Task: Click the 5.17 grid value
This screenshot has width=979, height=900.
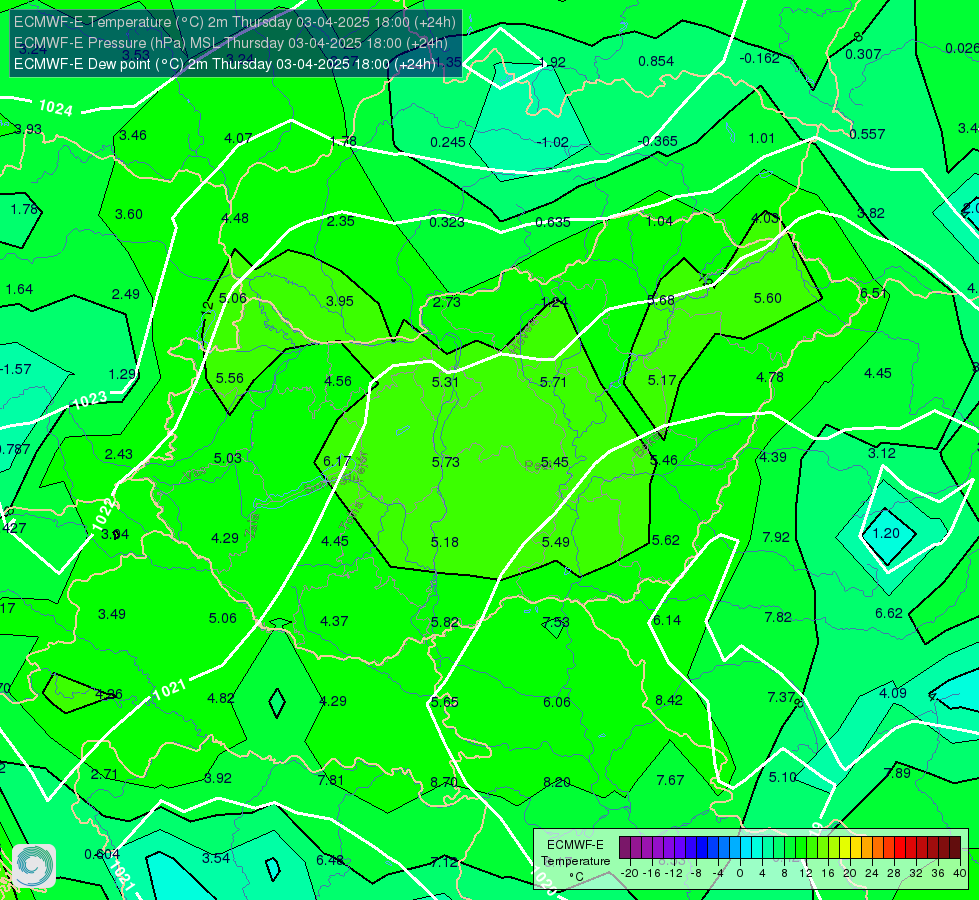Action: click(662, 380)
